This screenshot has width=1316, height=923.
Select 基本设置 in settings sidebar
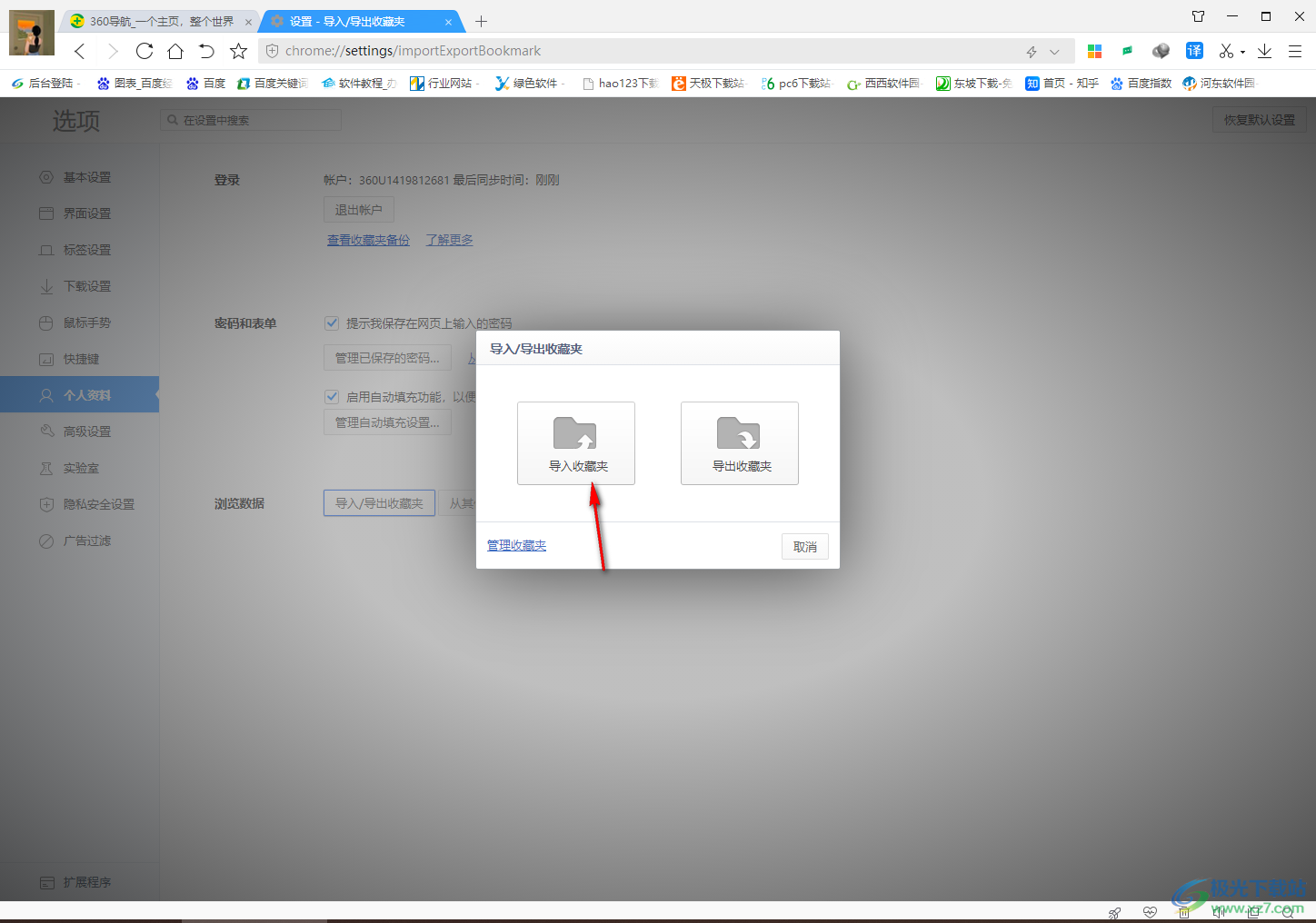79,177
